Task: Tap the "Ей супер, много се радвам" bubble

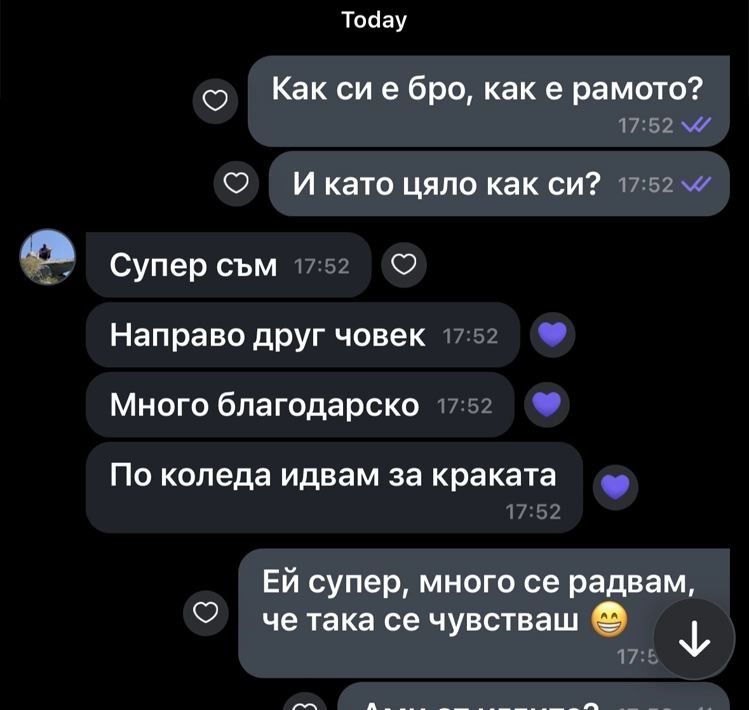Action: click(484, 613)
